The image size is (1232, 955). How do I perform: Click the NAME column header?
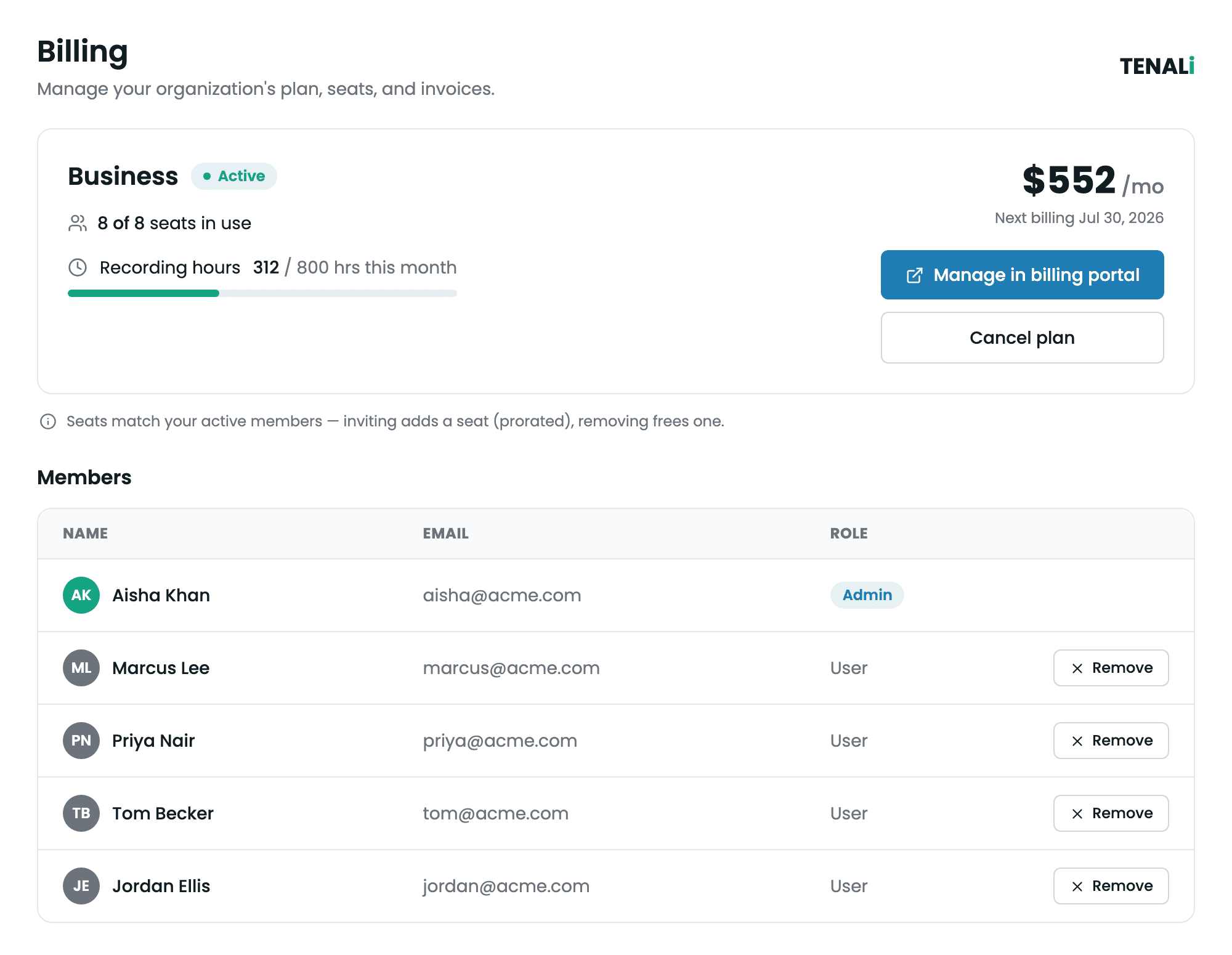pyautogui.click(x=86, y=534)
